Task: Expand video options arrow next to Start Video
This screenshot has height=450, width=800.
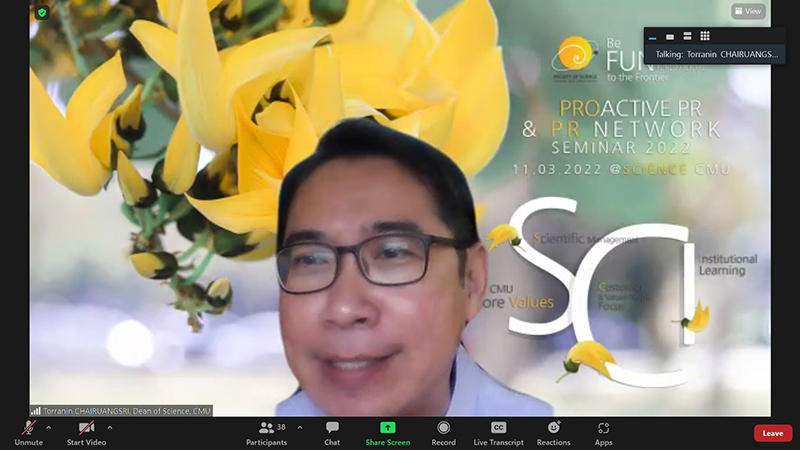Action: coord(110,428)
